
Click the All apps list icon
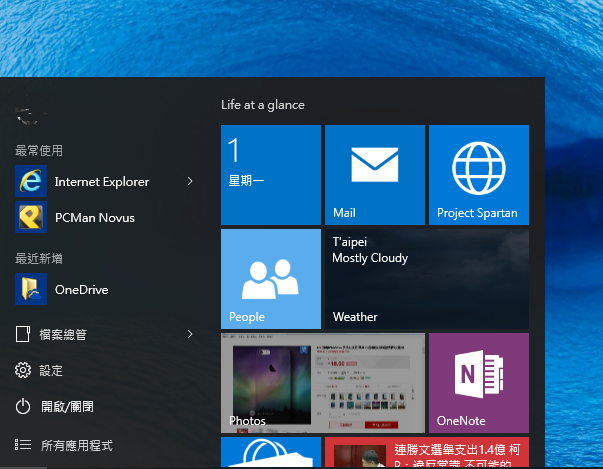click(23, 445)
